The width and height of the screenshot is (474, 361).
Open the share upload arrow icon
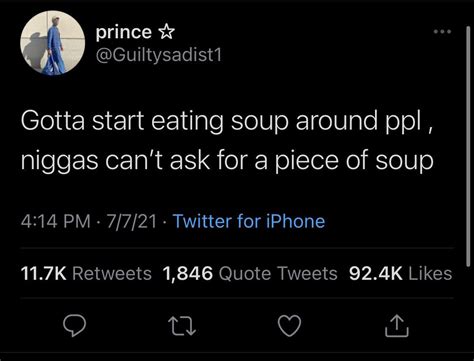coord(397,326)
